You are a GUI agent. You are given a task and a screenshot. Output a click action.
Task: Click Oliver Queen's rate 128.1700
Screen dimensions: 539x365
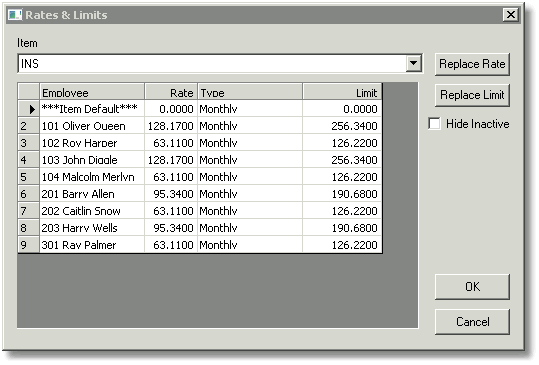(171, 126)
